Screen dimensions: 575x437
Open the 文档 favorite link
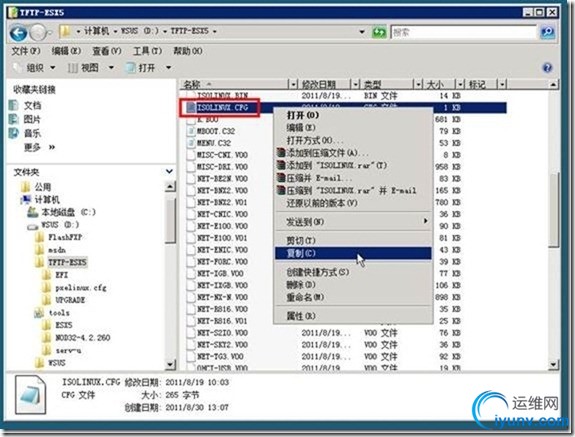[32, 106]
